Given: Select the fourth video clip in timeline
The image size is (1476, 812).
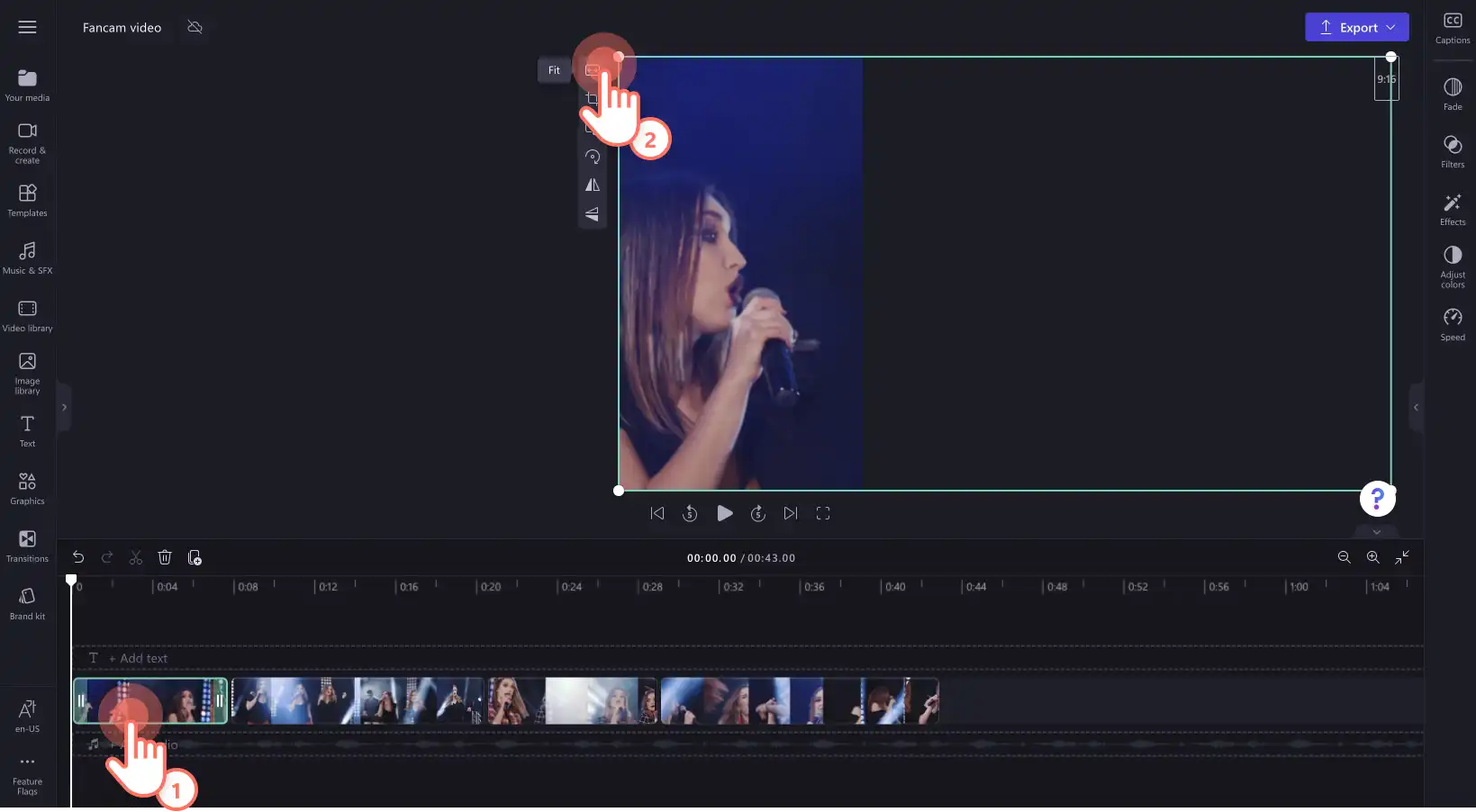Looking at the screenshot, I should (x=800, y=700).
